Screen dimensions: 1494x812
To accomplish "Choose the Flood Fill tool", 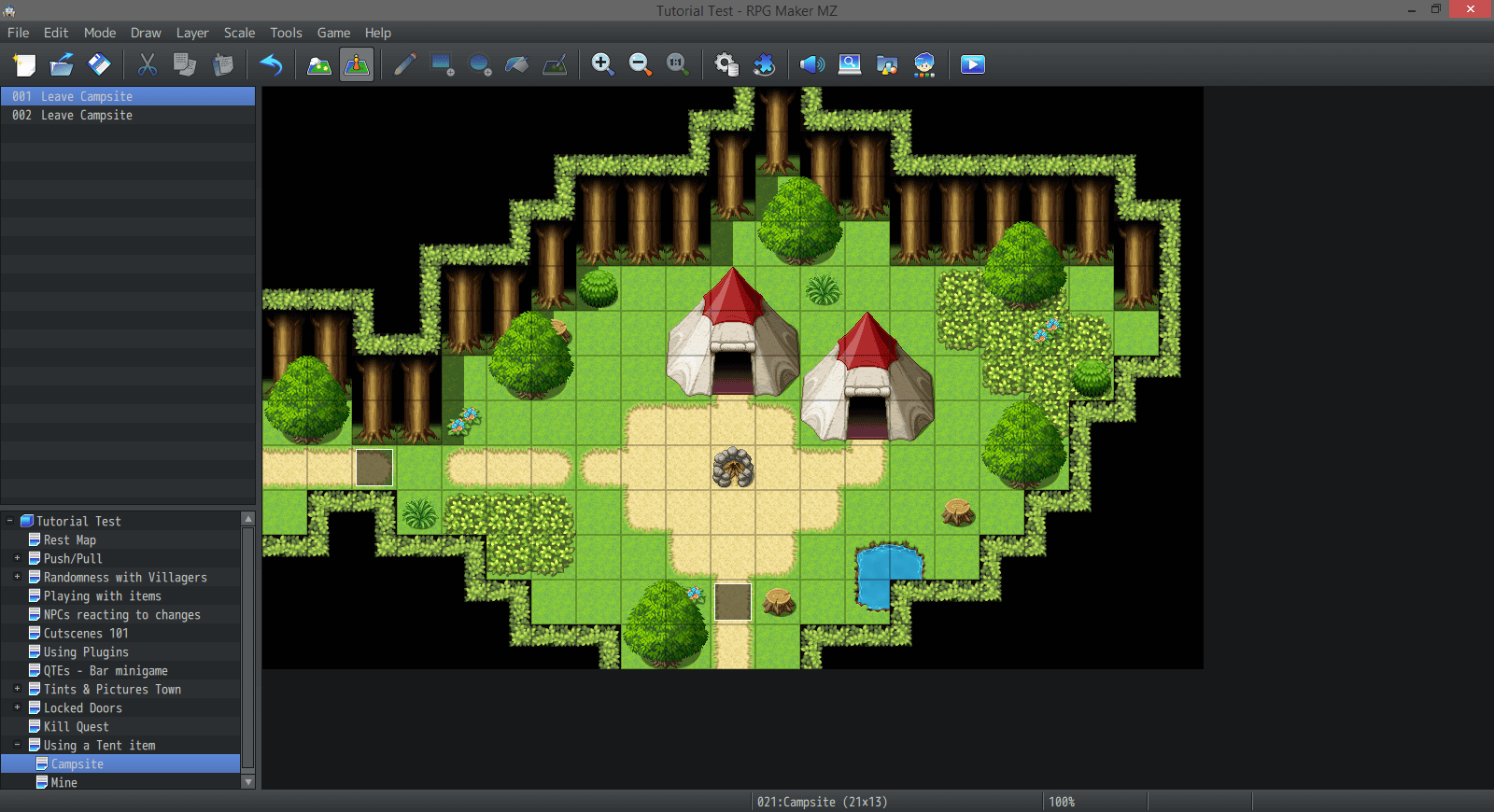I will (x=516, y=64).
